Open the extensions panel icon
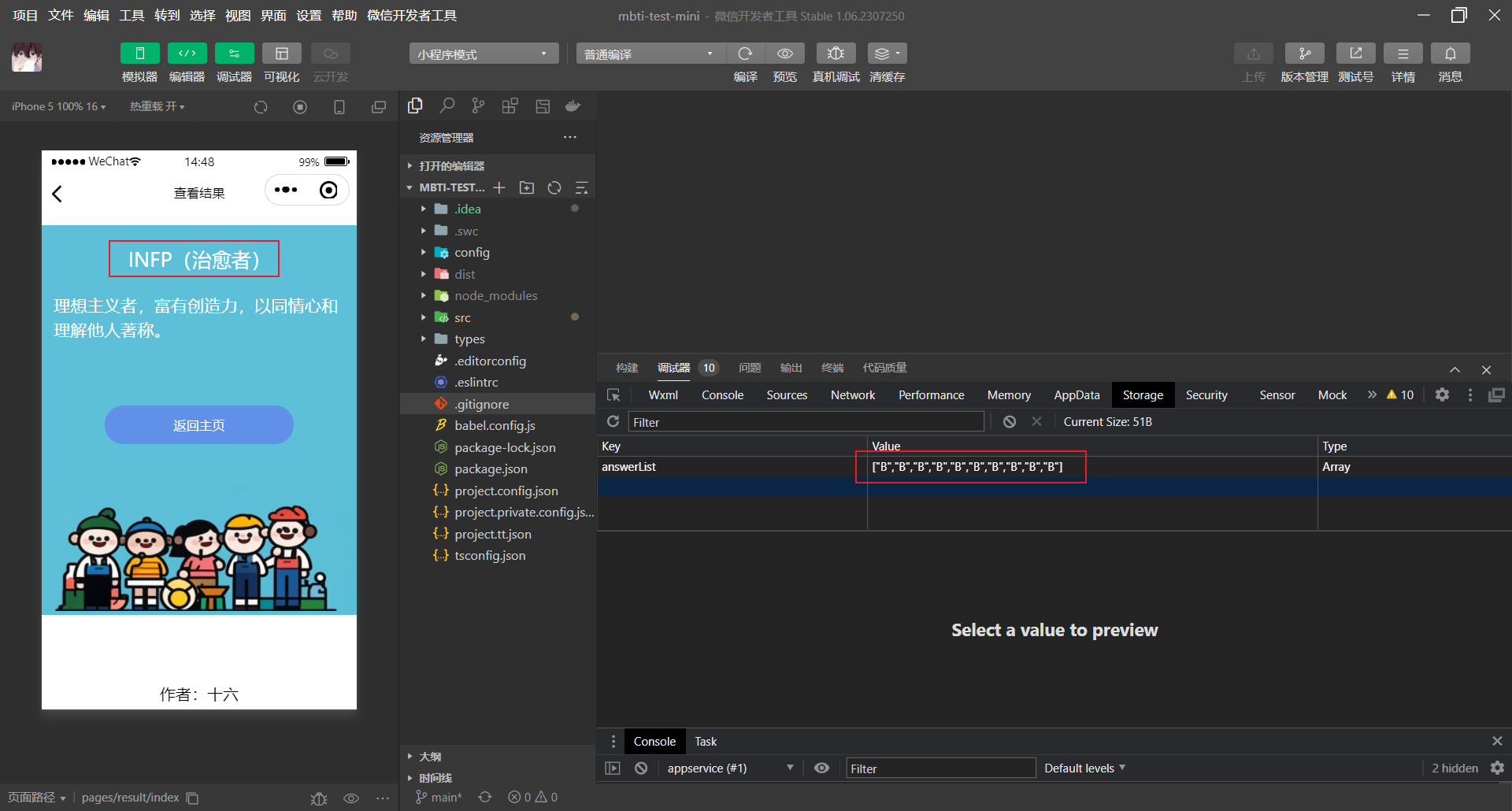Screen dimensions: 1512x811 click(x=510, y=106)
